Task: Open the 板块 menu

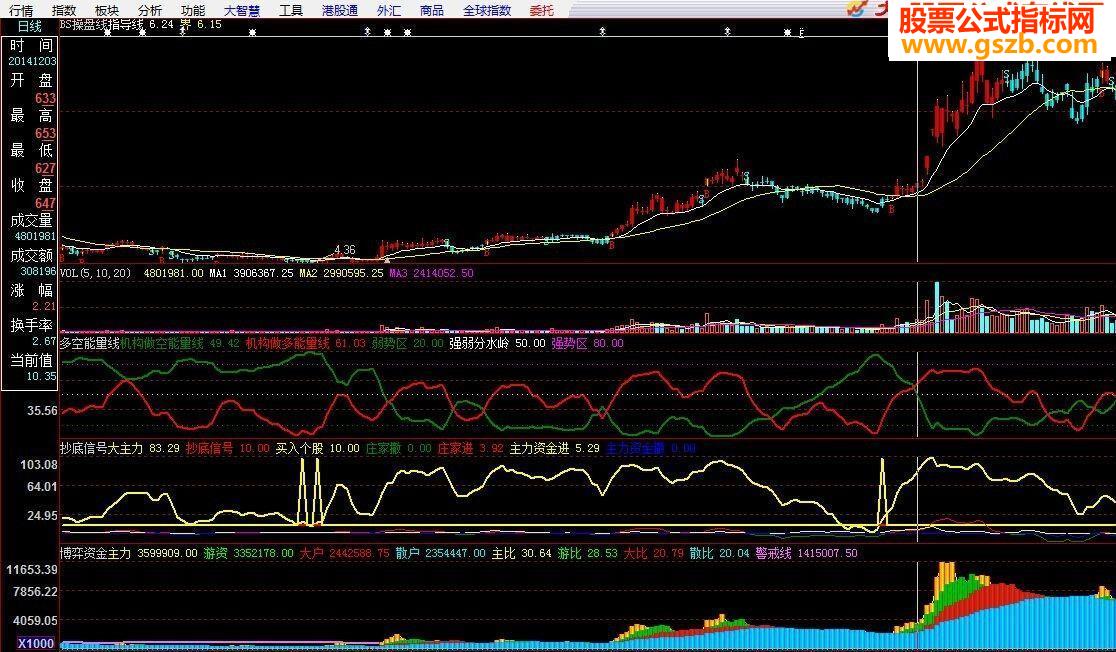Action: [107, 10]
